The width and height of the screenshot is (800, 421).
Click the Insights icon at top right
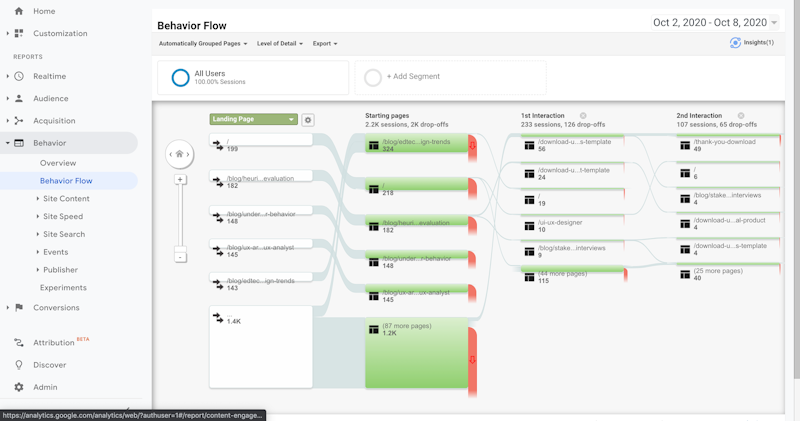[736, 43]
